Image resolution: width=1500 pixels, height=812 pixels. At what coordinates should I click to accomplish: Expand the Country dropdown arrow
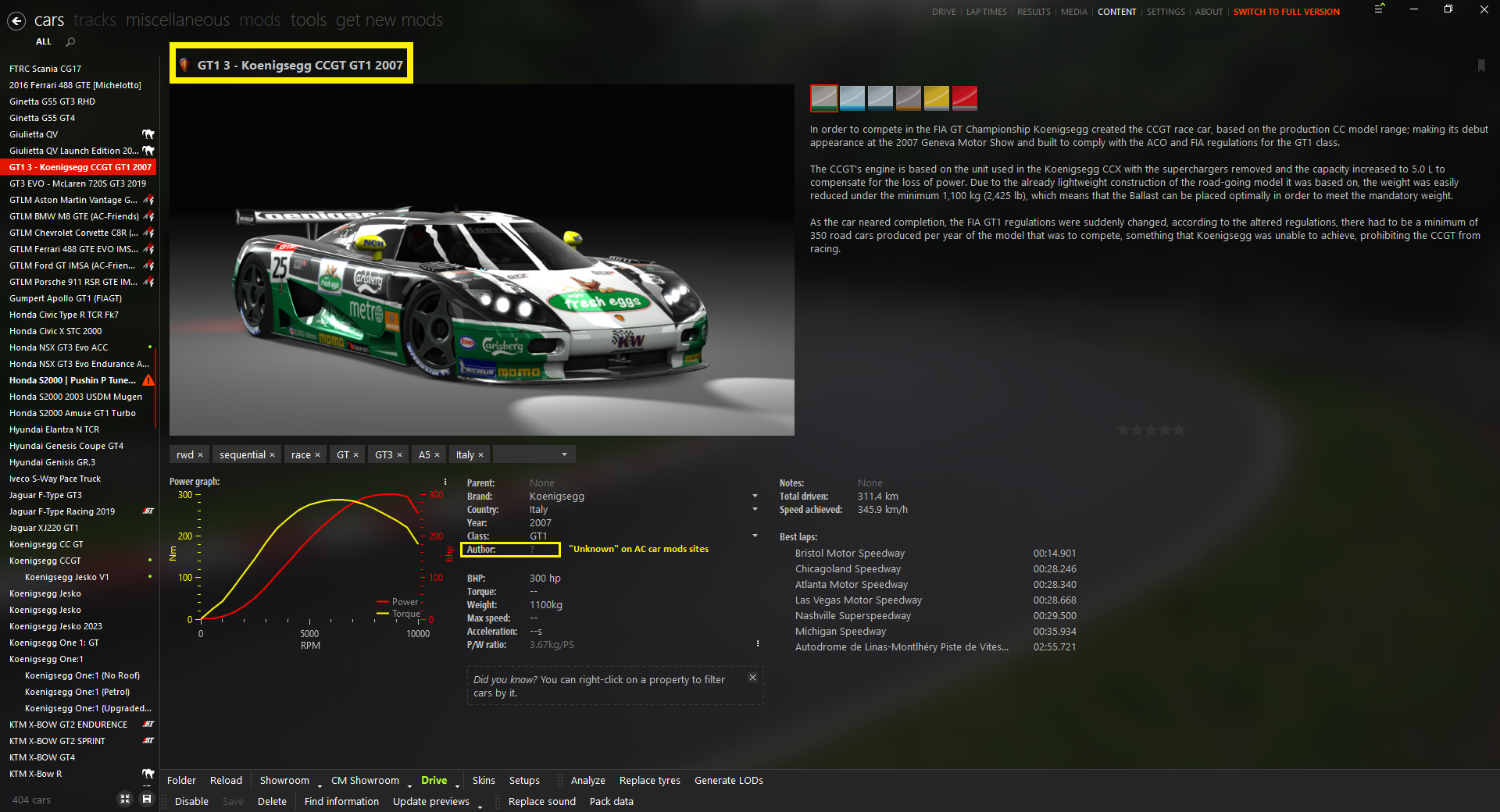point(755,510)
